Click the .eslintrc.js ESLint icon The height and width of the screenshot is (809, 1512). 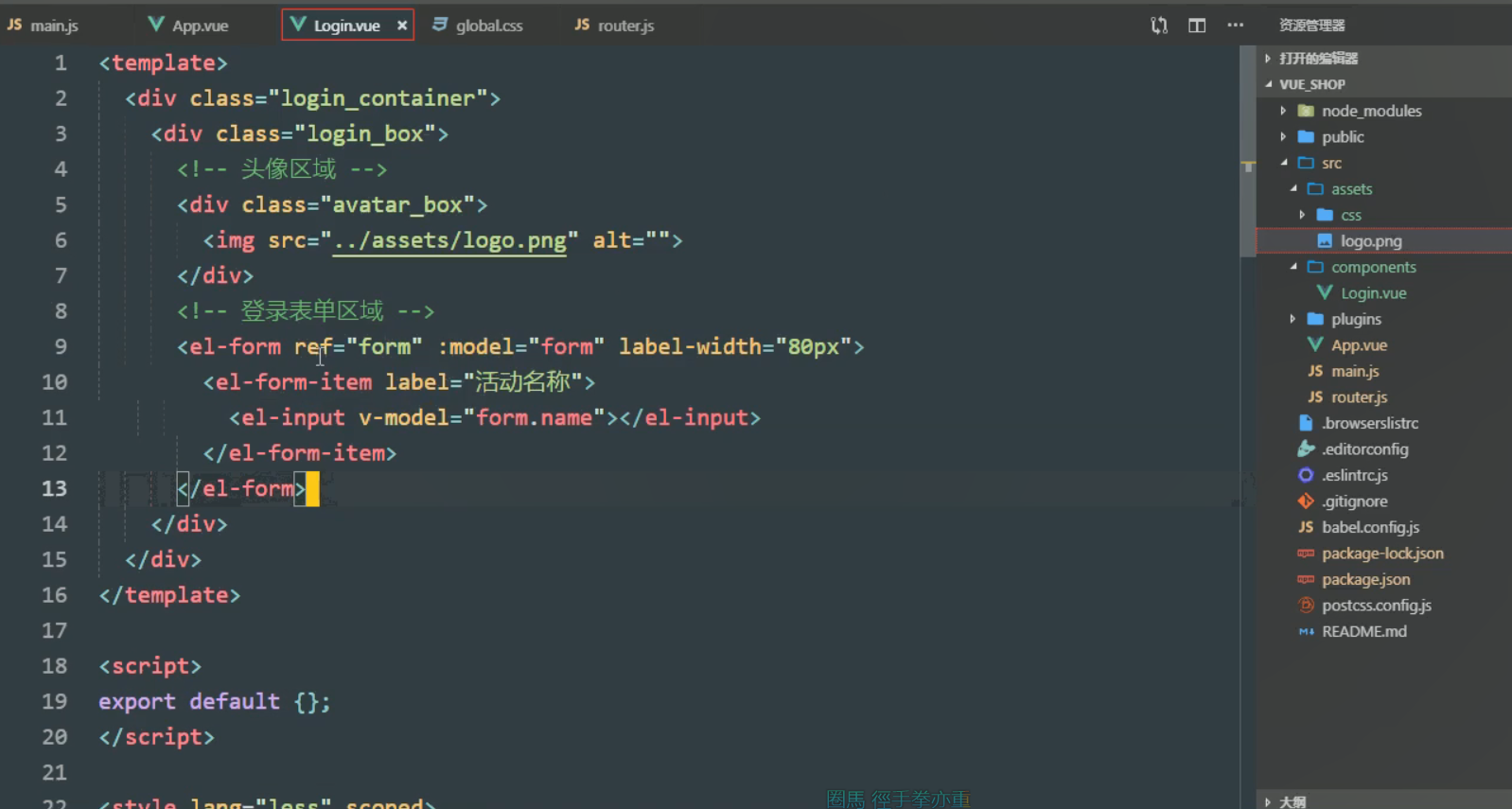point(1306,475)
